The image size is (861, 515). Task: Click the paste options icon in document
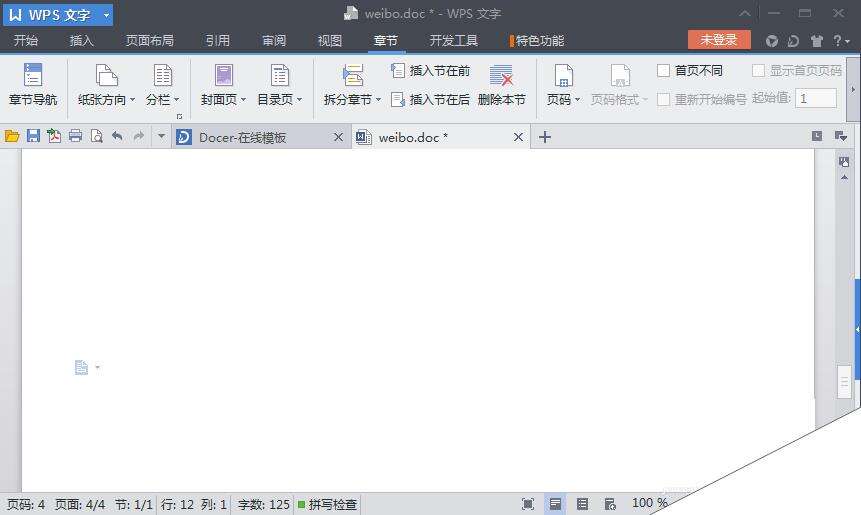click(x=81, y=367)
